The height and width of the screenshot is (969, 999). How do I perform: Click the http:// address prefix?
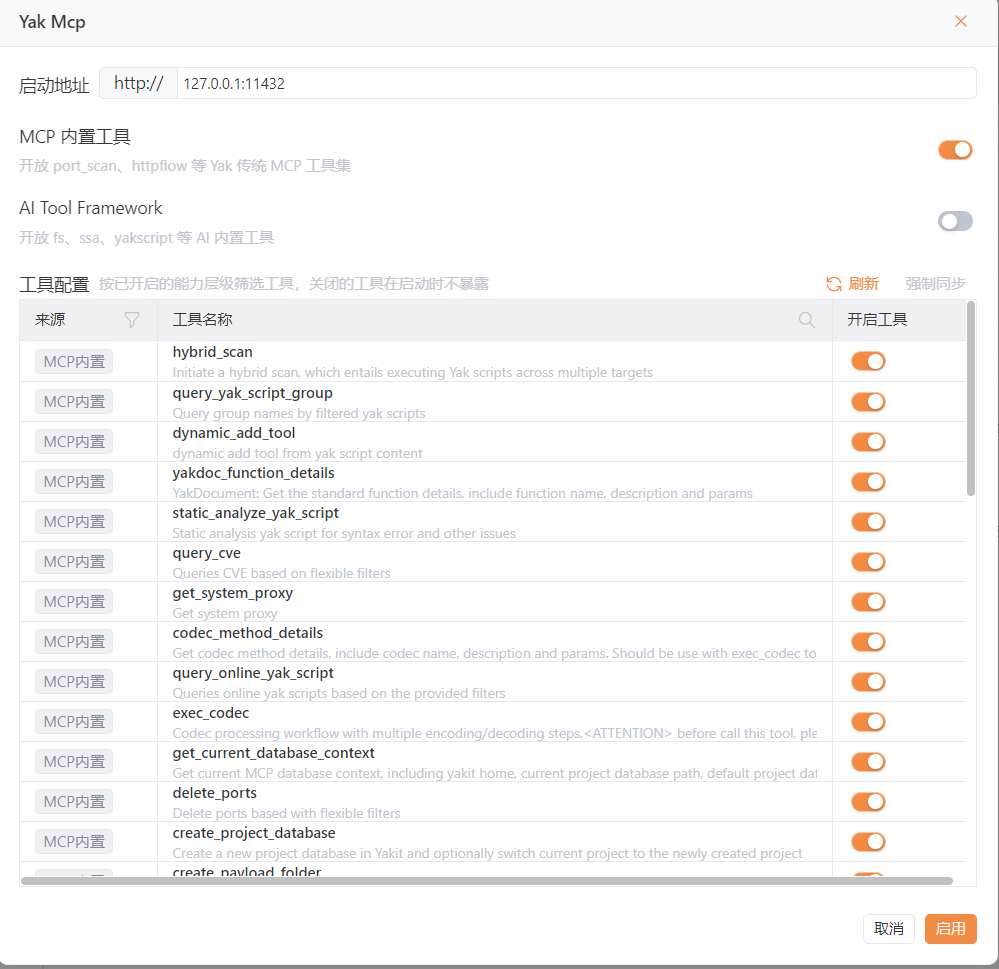pos(138,83)
